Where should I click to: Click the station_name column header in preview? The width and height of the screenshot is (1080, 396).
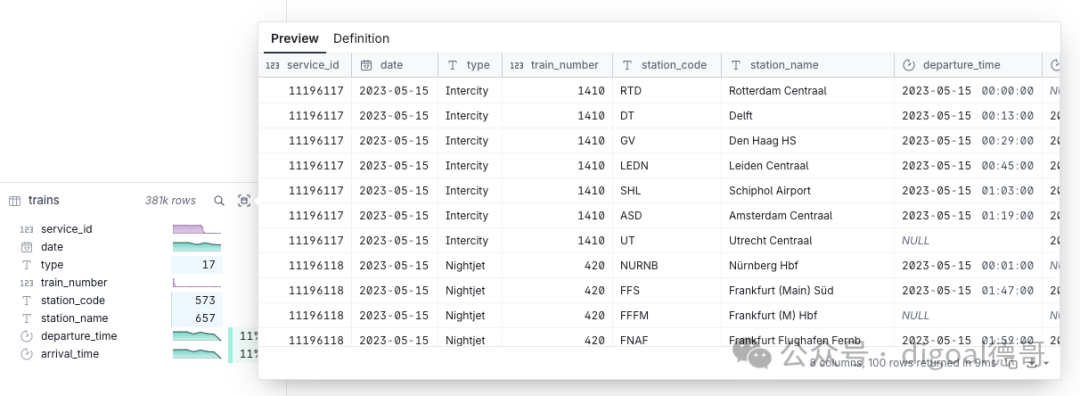[x=808, y=65]
